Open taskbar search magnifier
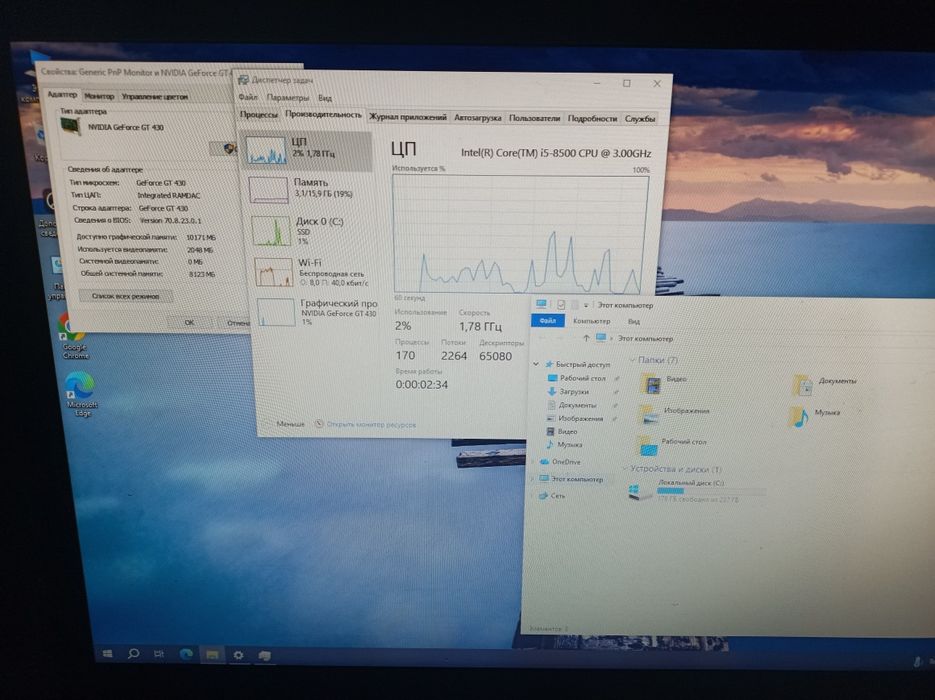 tap(134, 653)
